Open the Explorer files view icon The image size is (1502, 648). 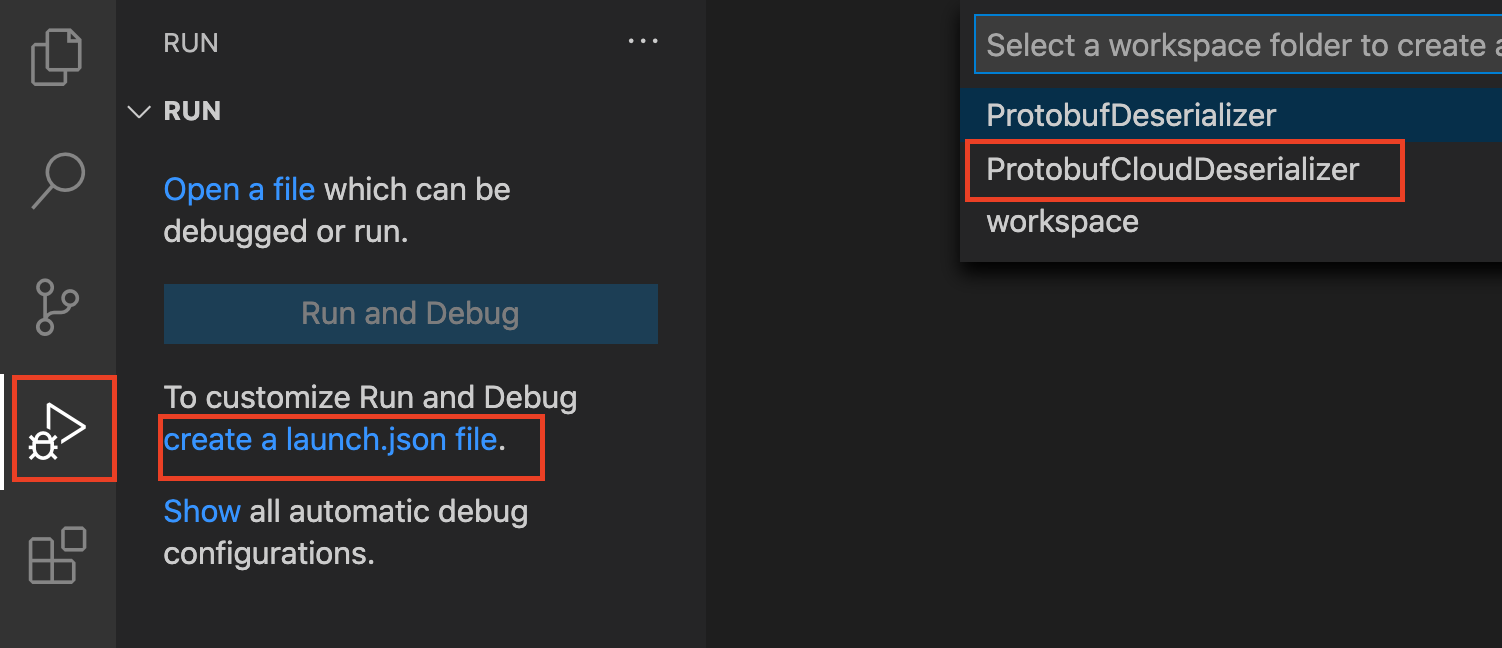coord(57,56)
